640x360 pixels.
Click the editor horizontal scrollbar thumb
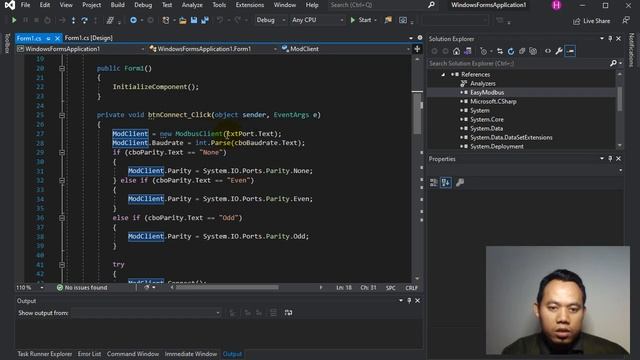coord(227,287)
